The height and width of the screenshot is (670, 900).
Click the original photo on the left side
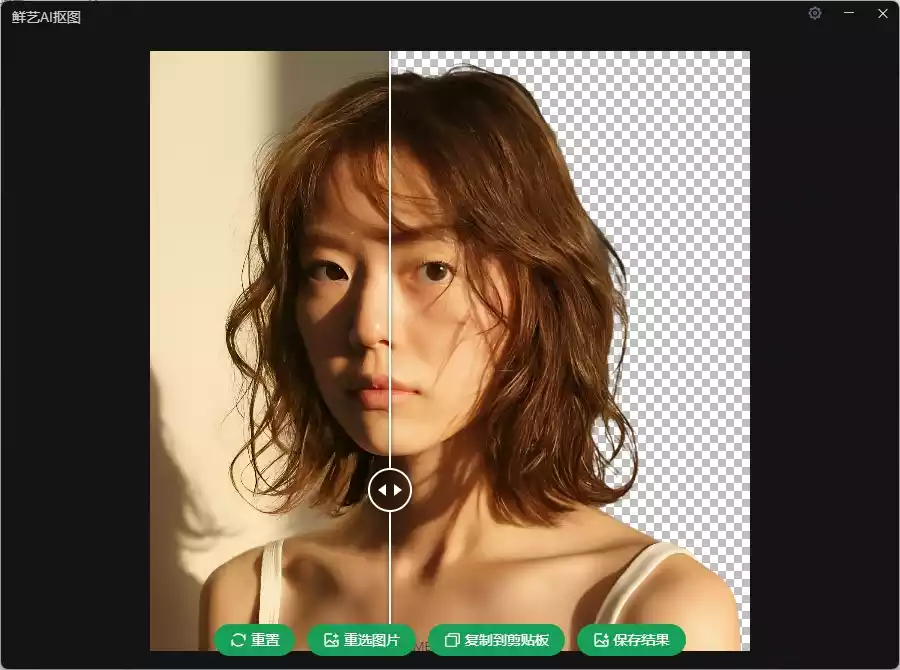[230, 300]
